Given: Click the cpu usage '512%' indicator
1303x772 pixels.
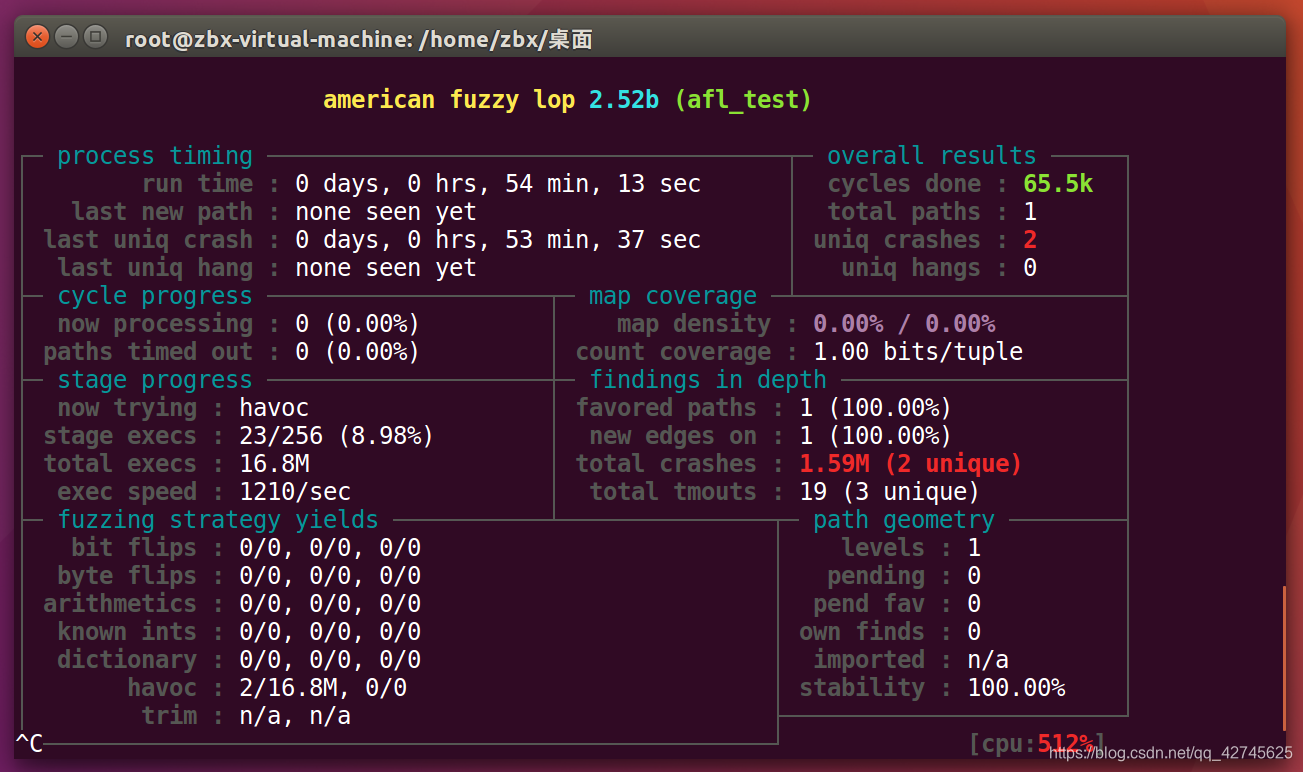Looking at the screenshot, I should click(x=1065, y=743).
